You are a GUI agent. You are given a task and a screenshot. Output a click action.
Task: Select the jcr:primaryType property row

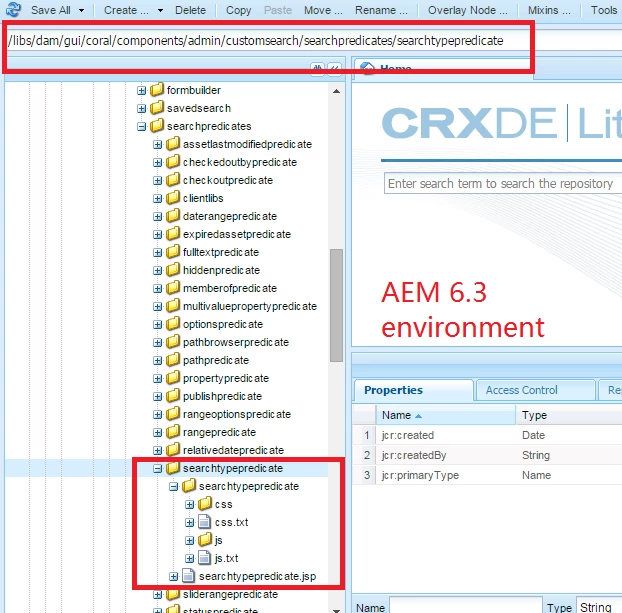click(x=487, y=475)
